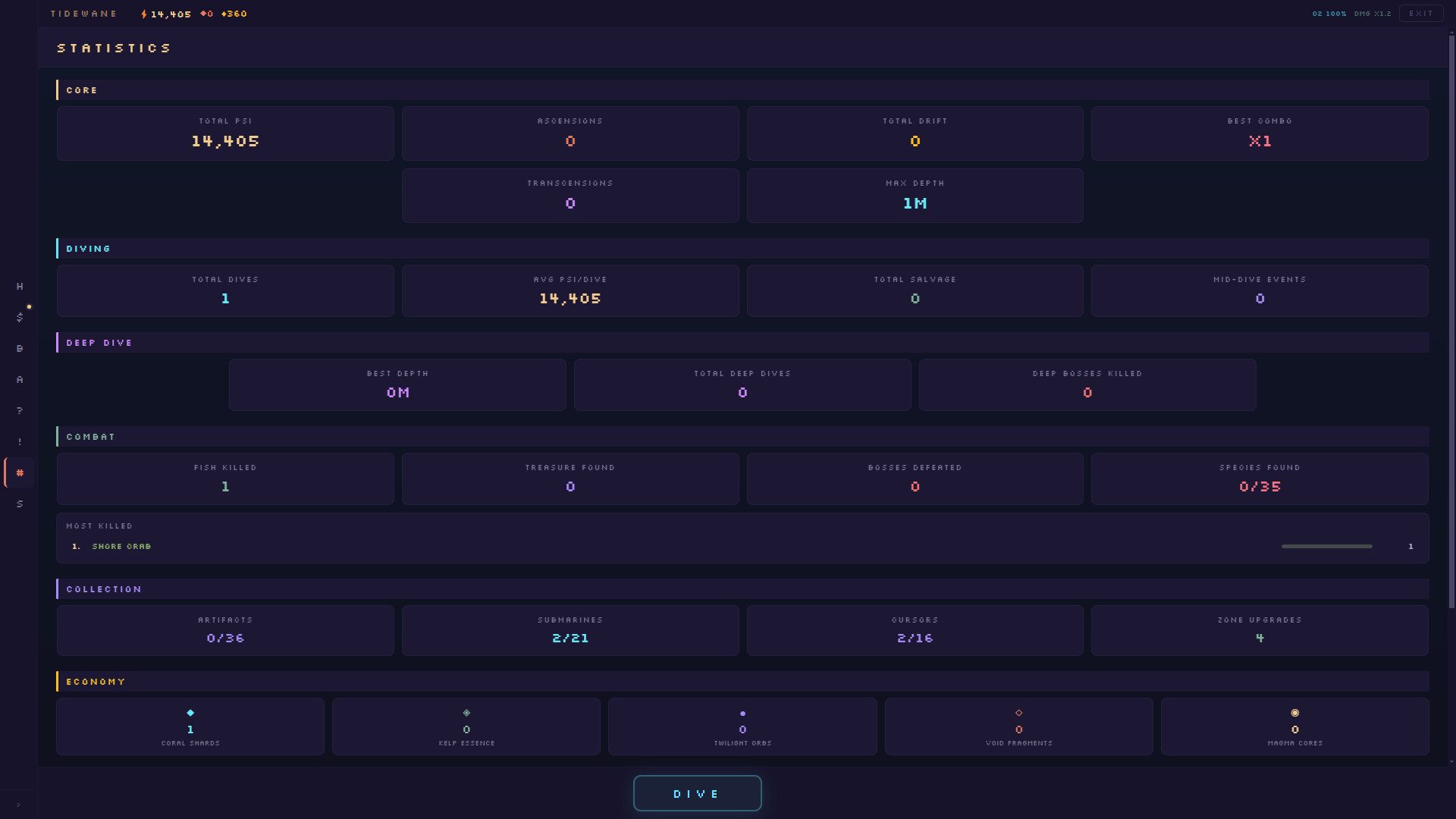The width and height of the screenshot is (1456, 819).
Task: Click the Species Found 0/35 card
Action: click(x=1260, y=479)
